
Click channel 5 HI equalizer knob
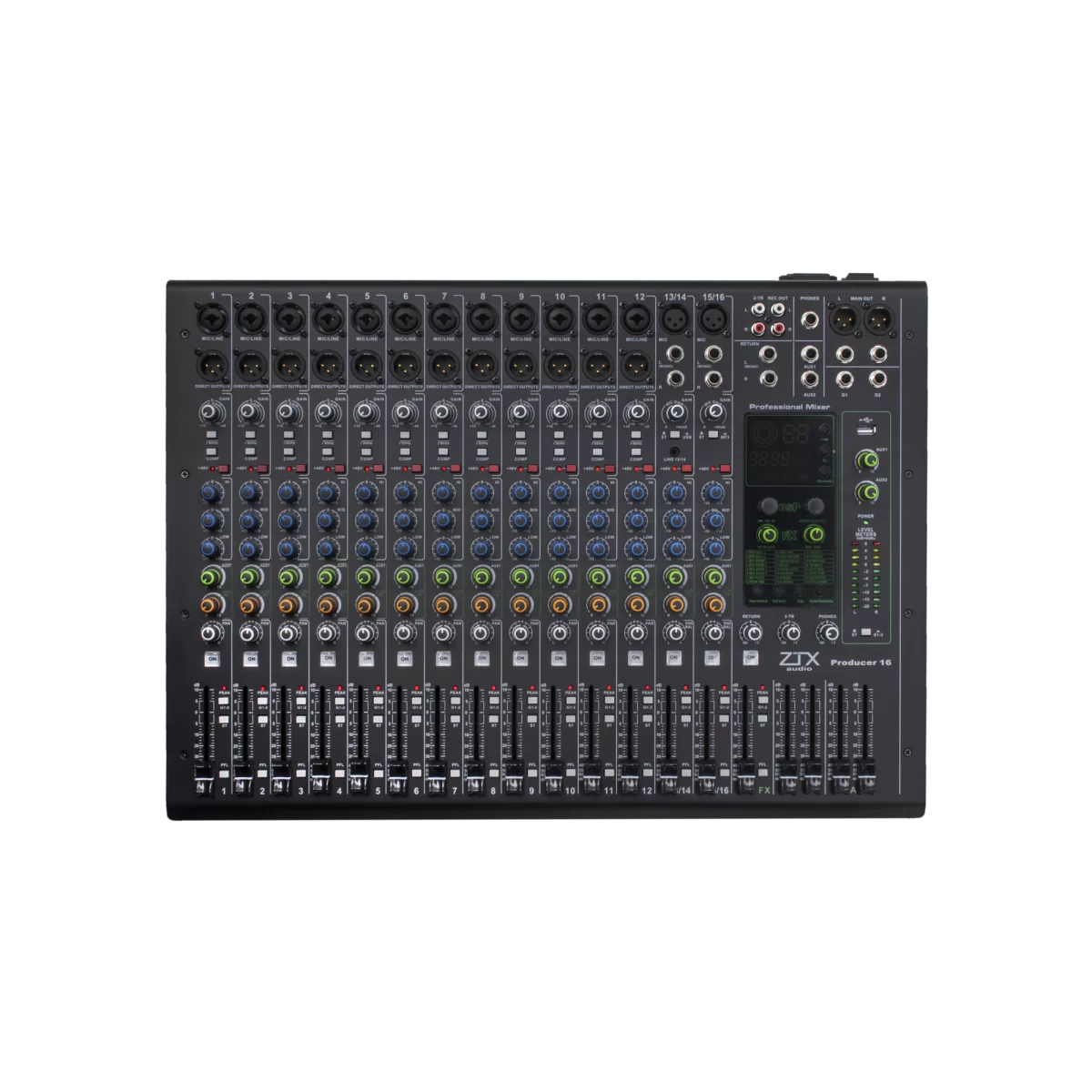(x=363, y=492)
